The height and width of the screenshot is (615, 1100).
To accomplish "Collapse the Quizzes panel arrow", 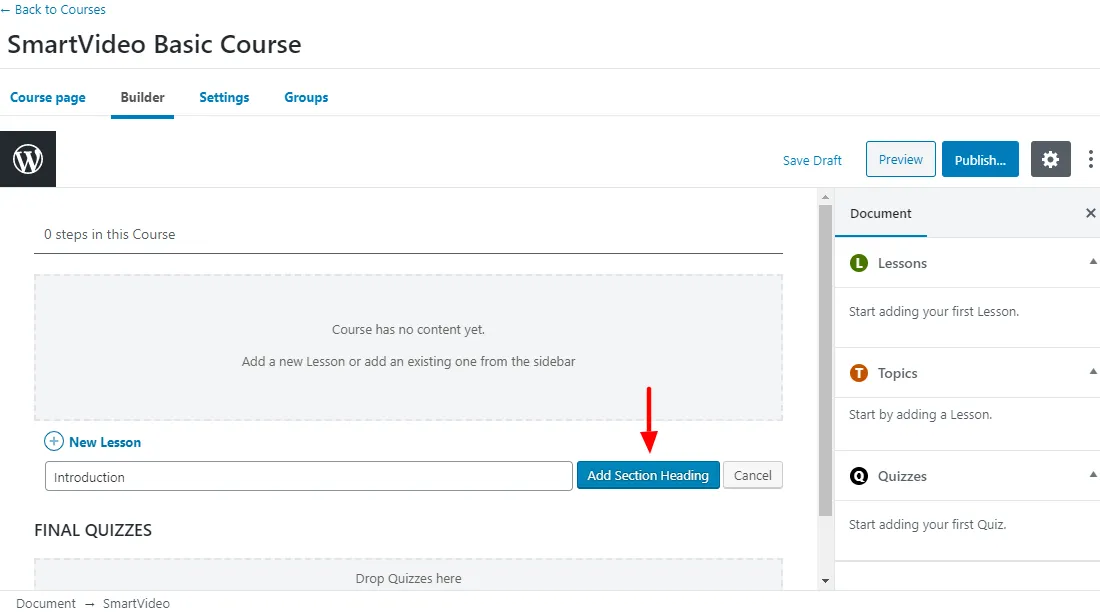I will 1093,475.
